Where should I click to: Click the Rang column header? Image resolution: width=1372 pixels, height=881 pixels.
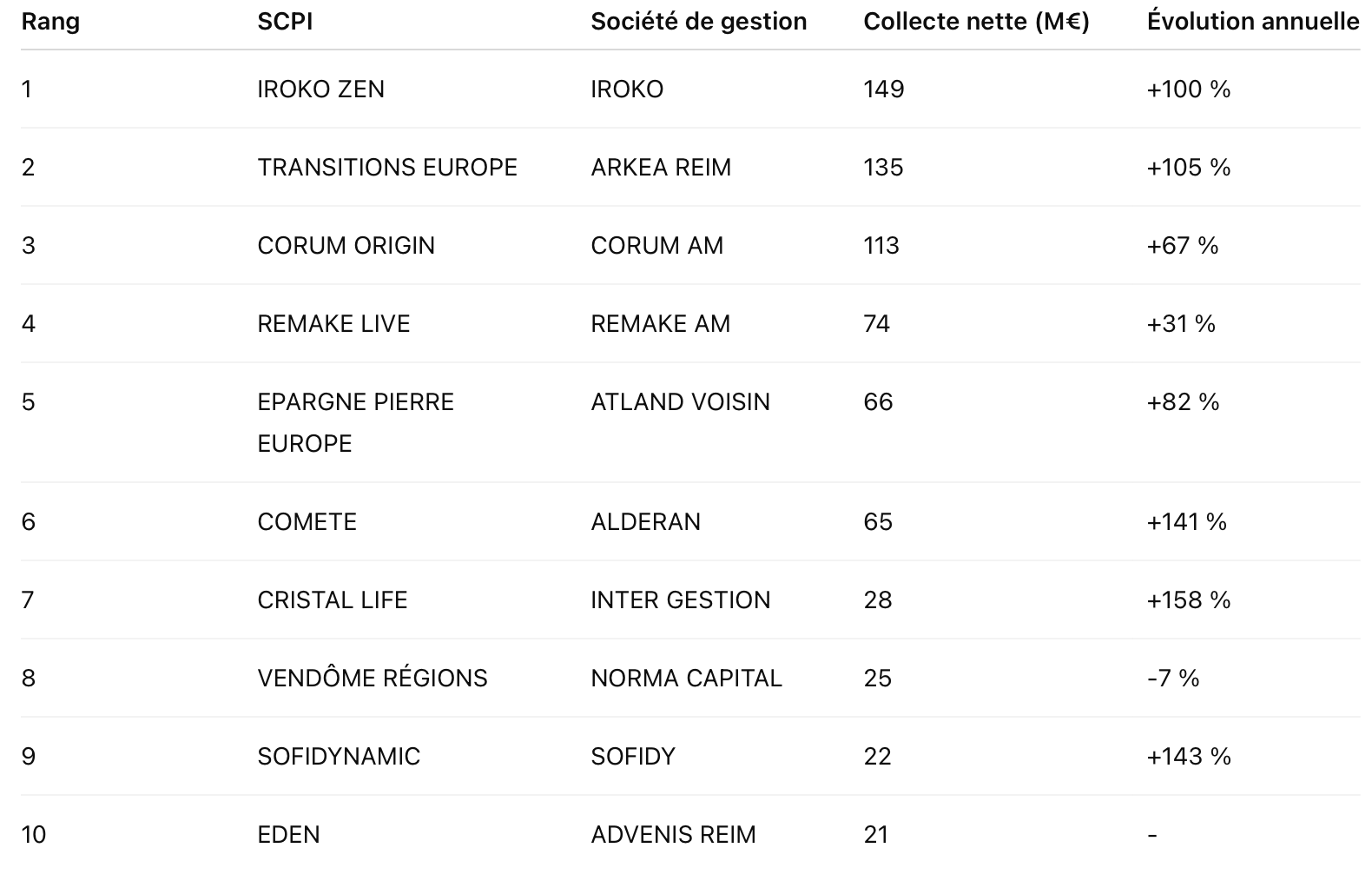(50, 22)
